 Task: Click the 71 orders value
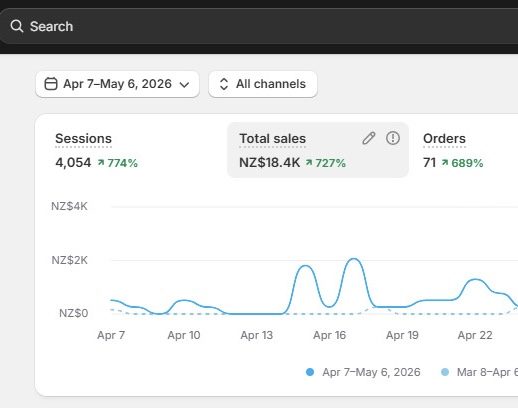click(x=430, y=163)
